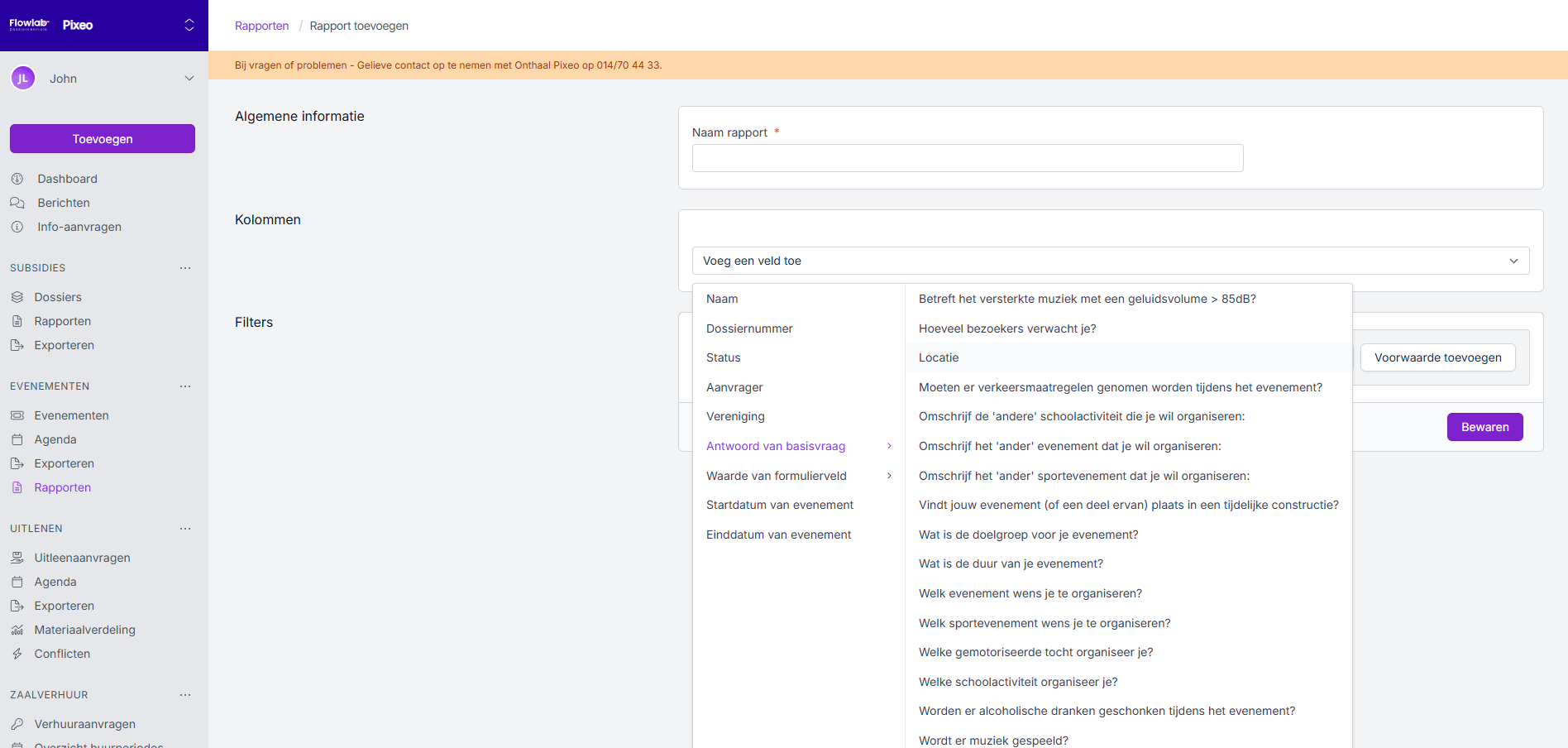1568x748 pixels.
Task: Expand 'Waarde van formulierveld' submenu
Action: click(x=798, y=476)
